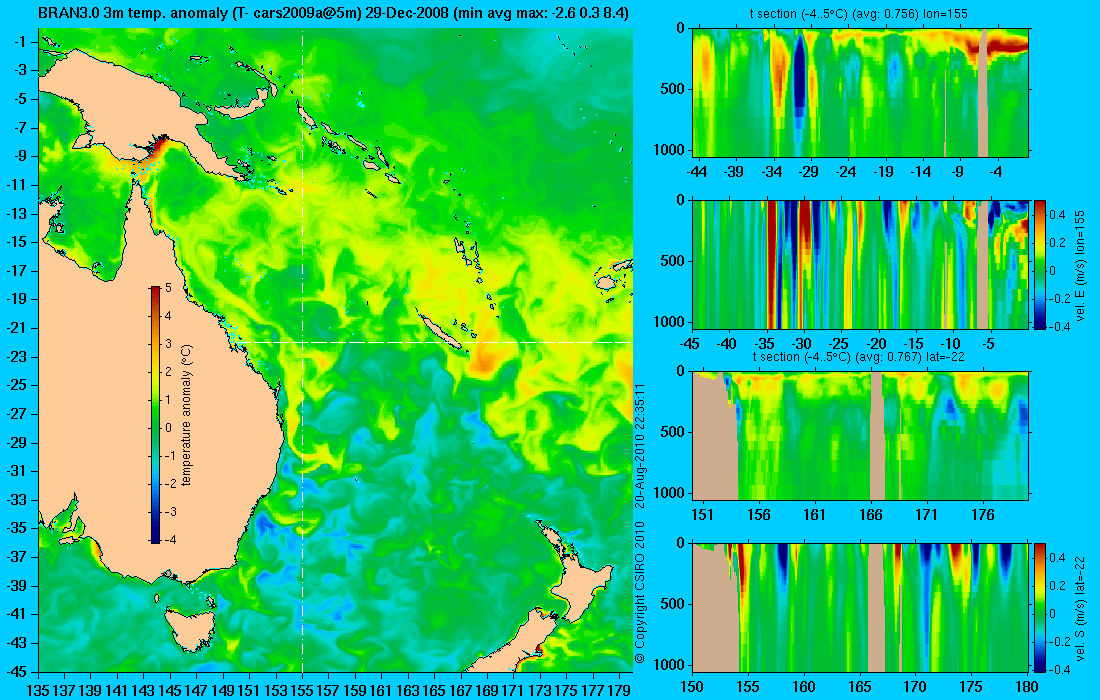Click the 'temperature anomaly (°C)' colorbar label
1100x700 pixels.
[187, 415]
